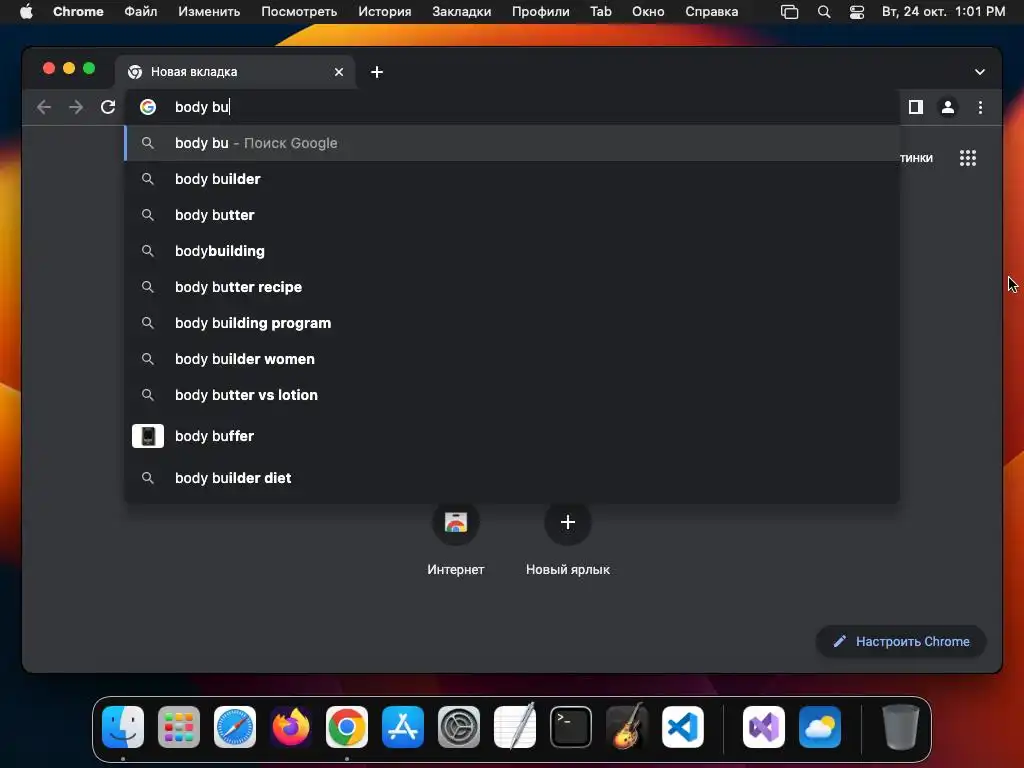Open the Справка menu
The image size is (1024, 768).
pyautogui.click(x=712, y=11)
